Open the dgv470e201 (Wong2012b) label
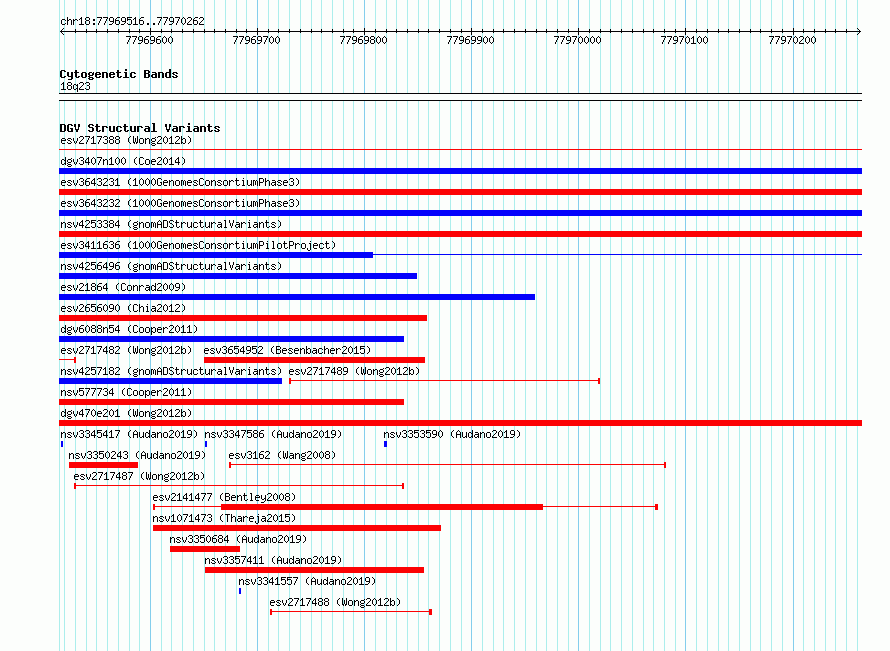This screenshot has width=890, height=651. tap(126, 413)
